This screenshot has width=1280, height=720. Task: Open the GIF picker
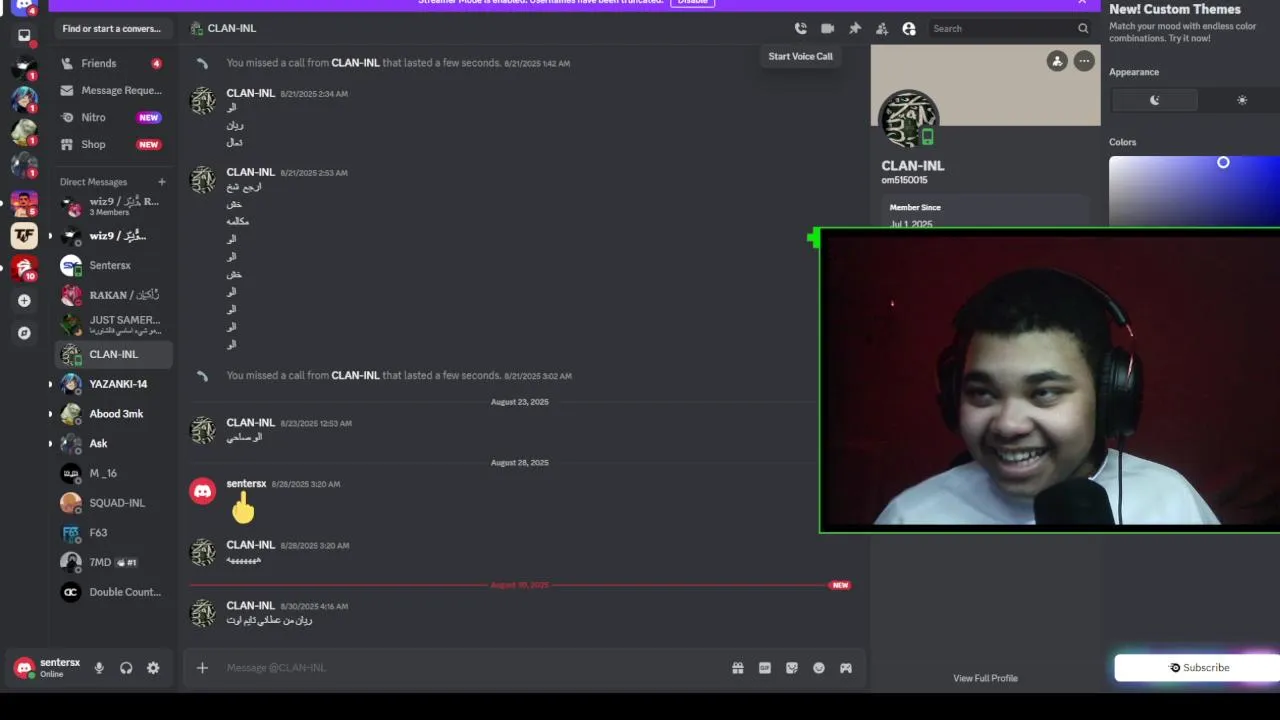pyautogui.click(x=764, y=668)
